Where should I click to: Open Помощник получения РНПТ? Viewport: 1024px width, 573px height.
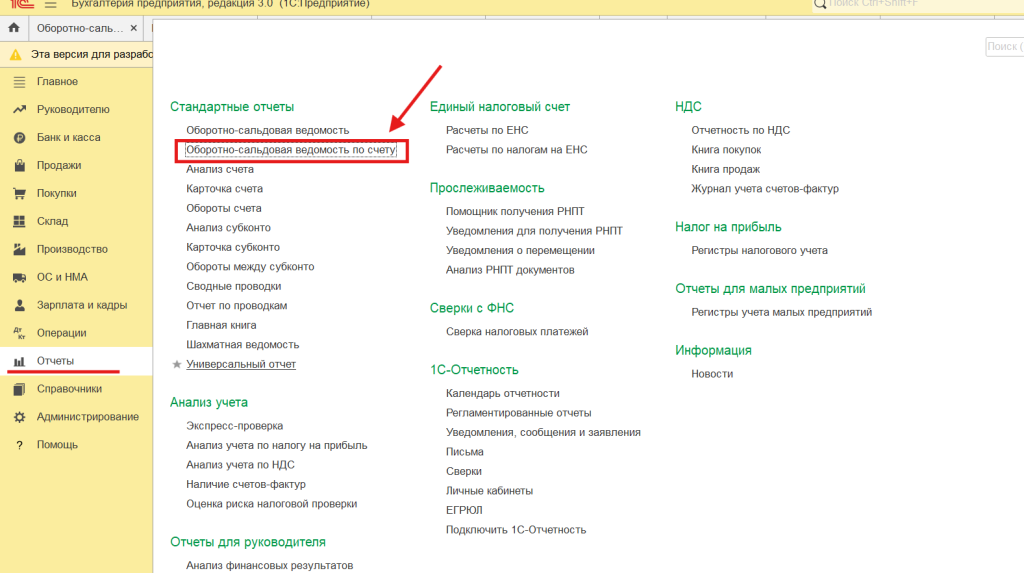515,211
